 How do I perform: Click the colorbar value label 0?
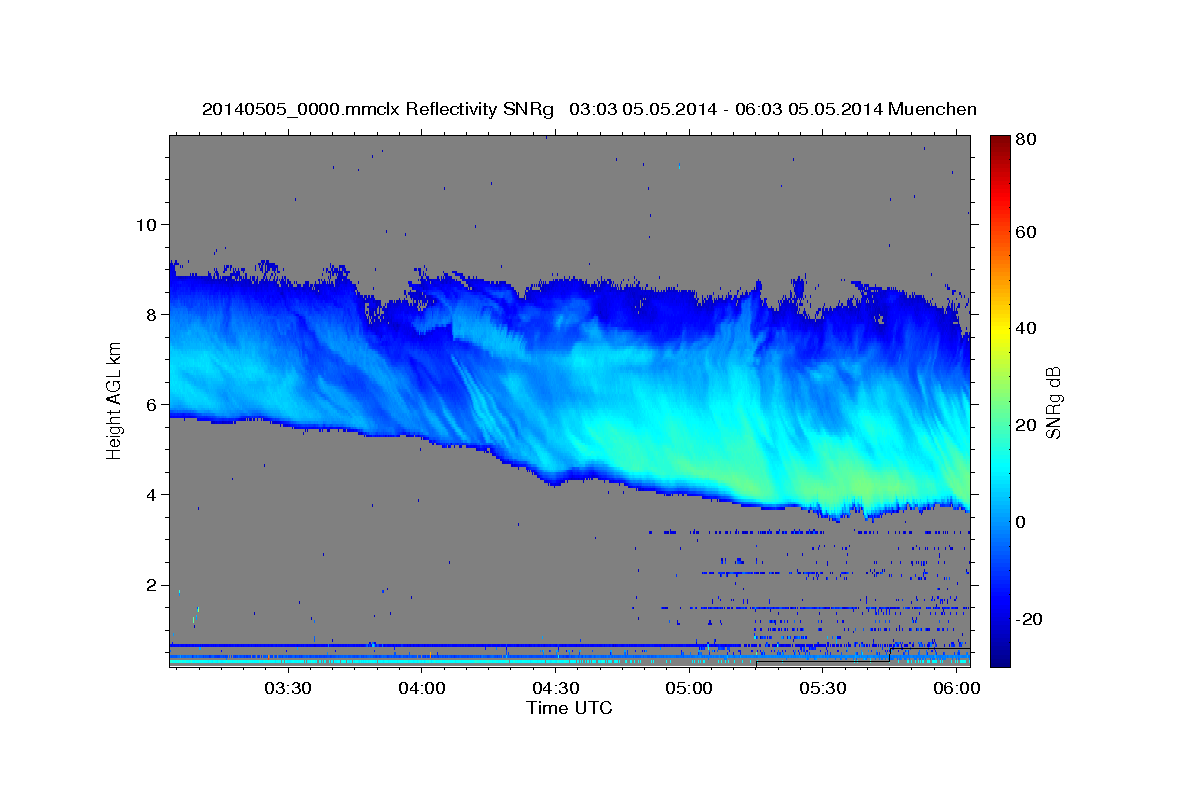[x=1022, y=522]
